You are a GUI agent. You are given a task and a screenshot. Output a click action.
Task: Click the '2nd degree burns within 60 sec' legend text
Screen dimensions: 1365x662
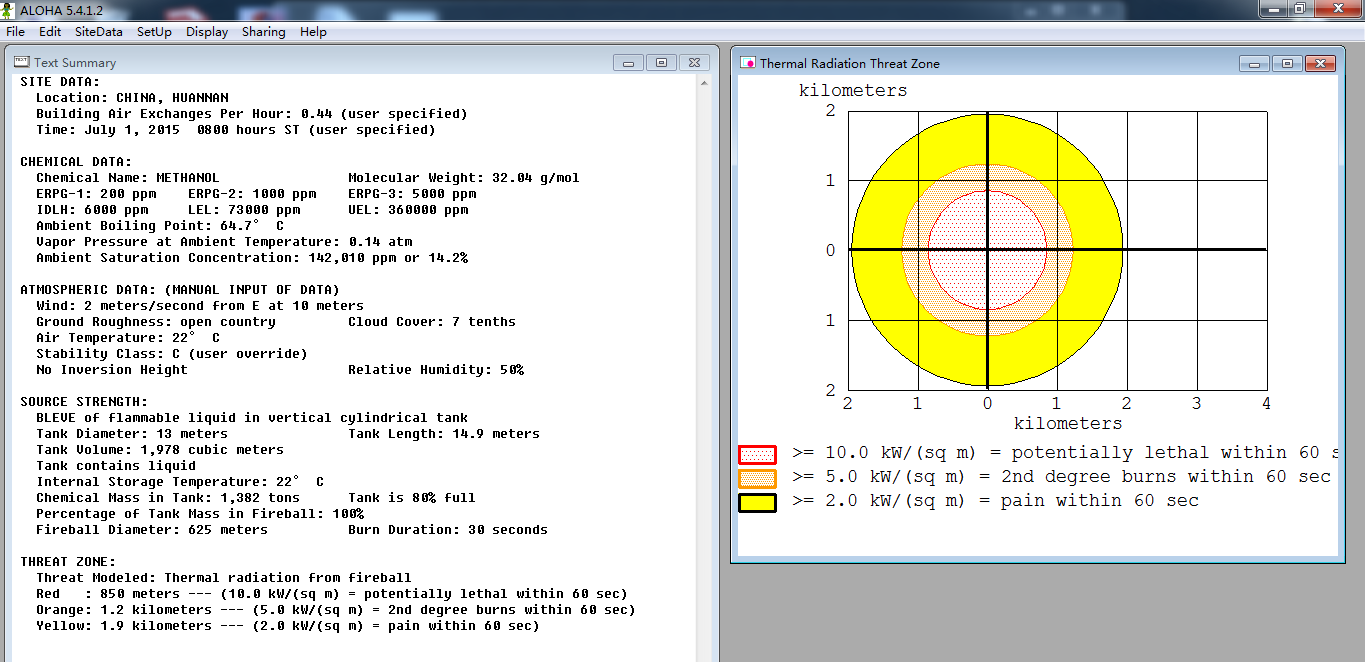[x=1165, y=477]
